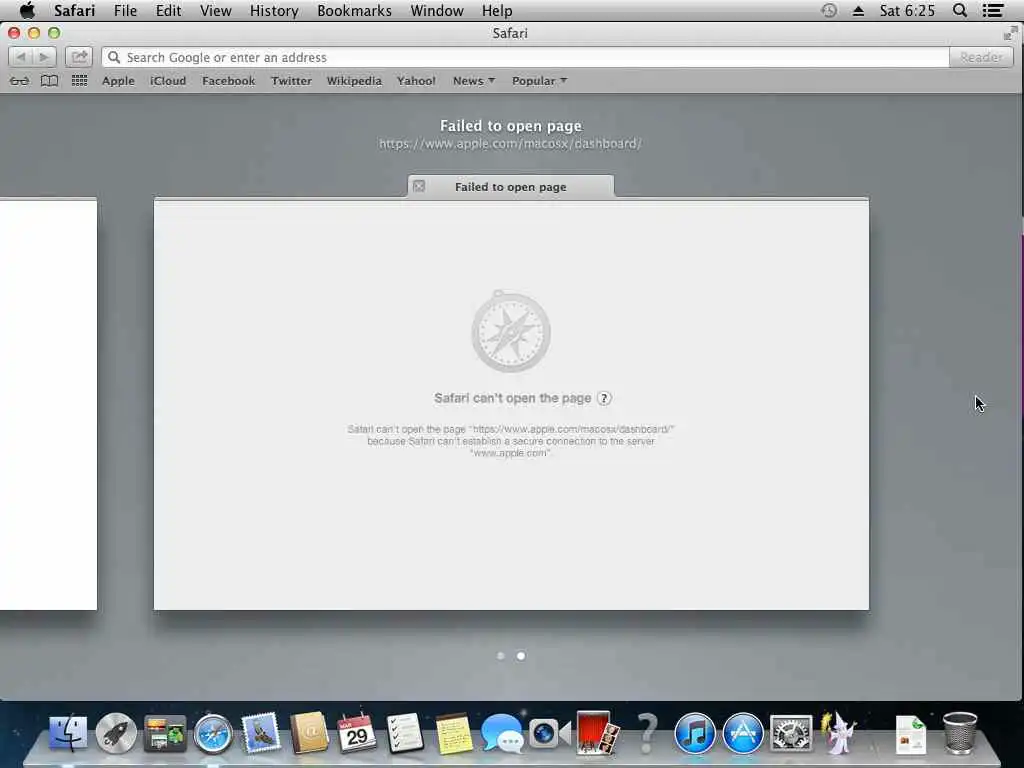This screenshot has height=768, width=1024.
Task: Go back with the back arrow button
Action: pos(20,57)
